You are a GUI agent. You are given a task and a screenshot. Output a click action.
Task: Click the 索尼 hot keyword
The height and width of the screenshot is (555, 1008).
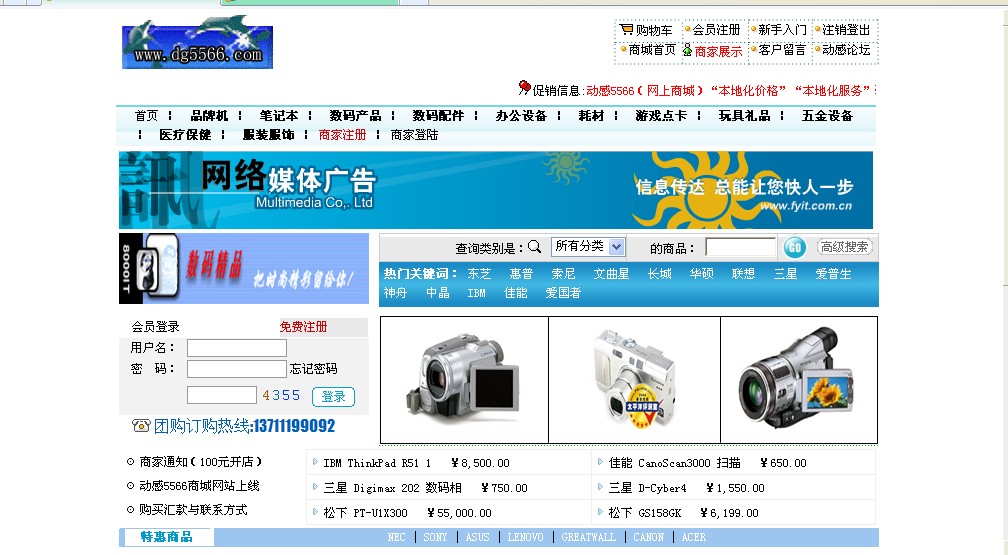pos(563,274)
